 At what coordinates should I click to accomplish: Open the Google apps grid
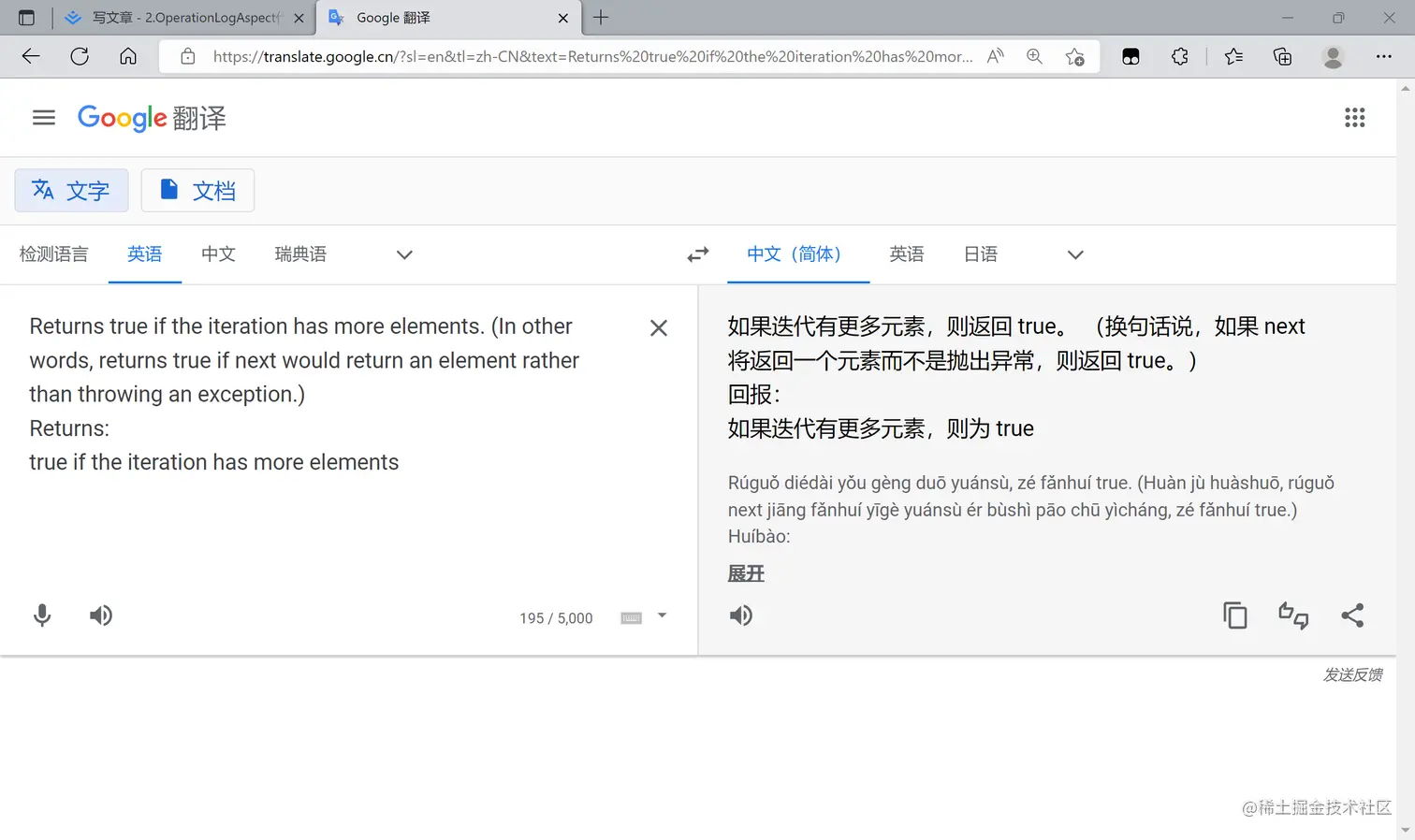(1354, 118)
